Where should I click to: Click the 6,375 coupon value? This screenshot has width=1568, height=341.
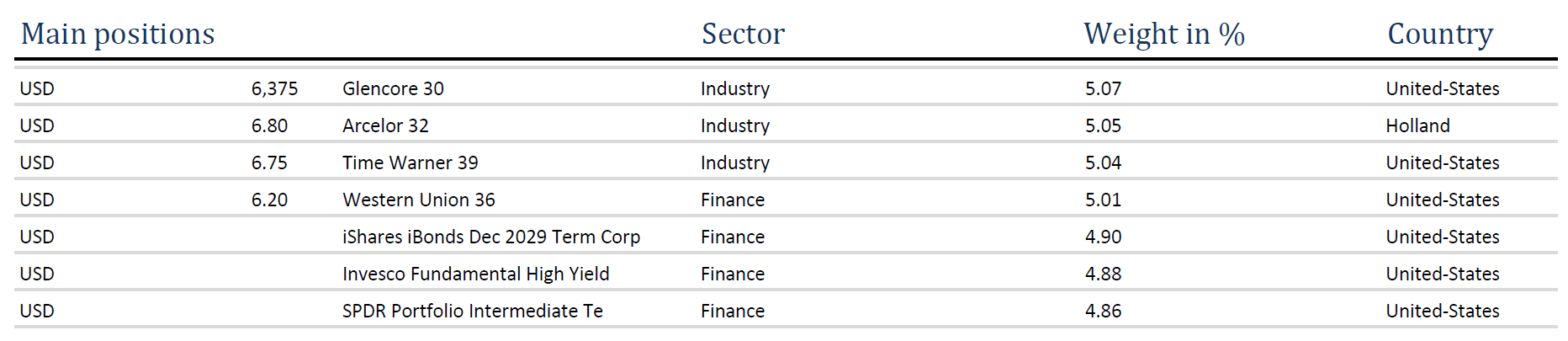(274, 88)
